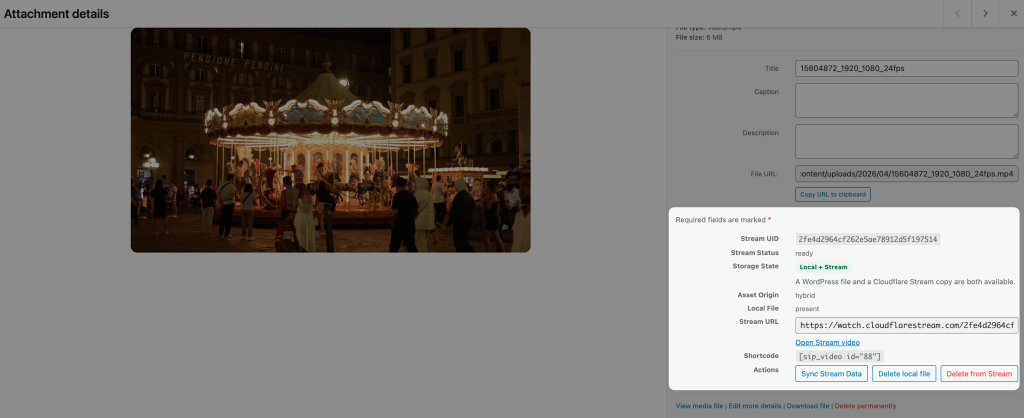Click the Stream UID code value
Viewport: 1024px width, 418px height.
[867, 239]
